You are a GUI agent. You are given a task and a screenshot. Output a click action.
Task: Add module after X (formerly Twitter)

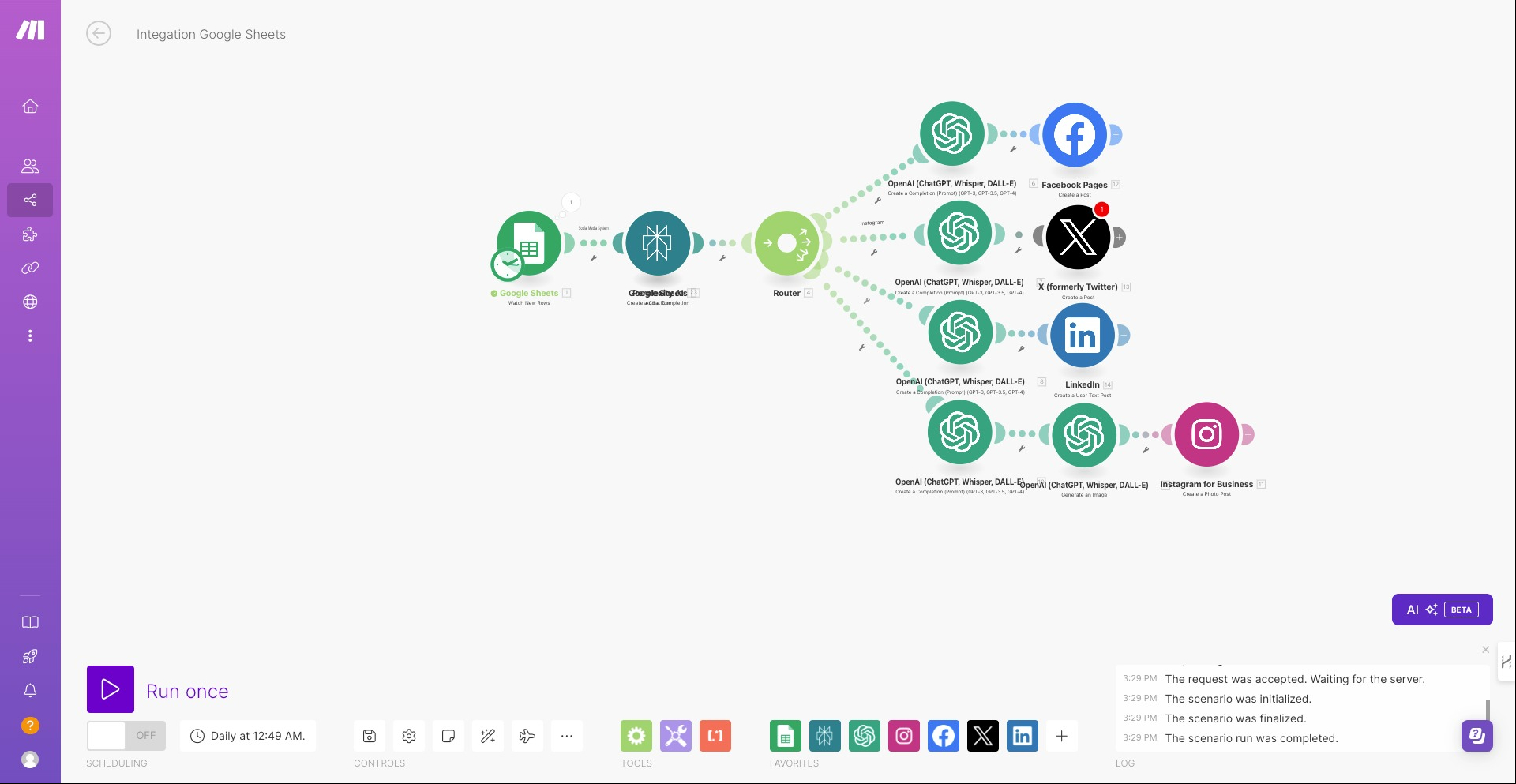[x=1119, y=237]
